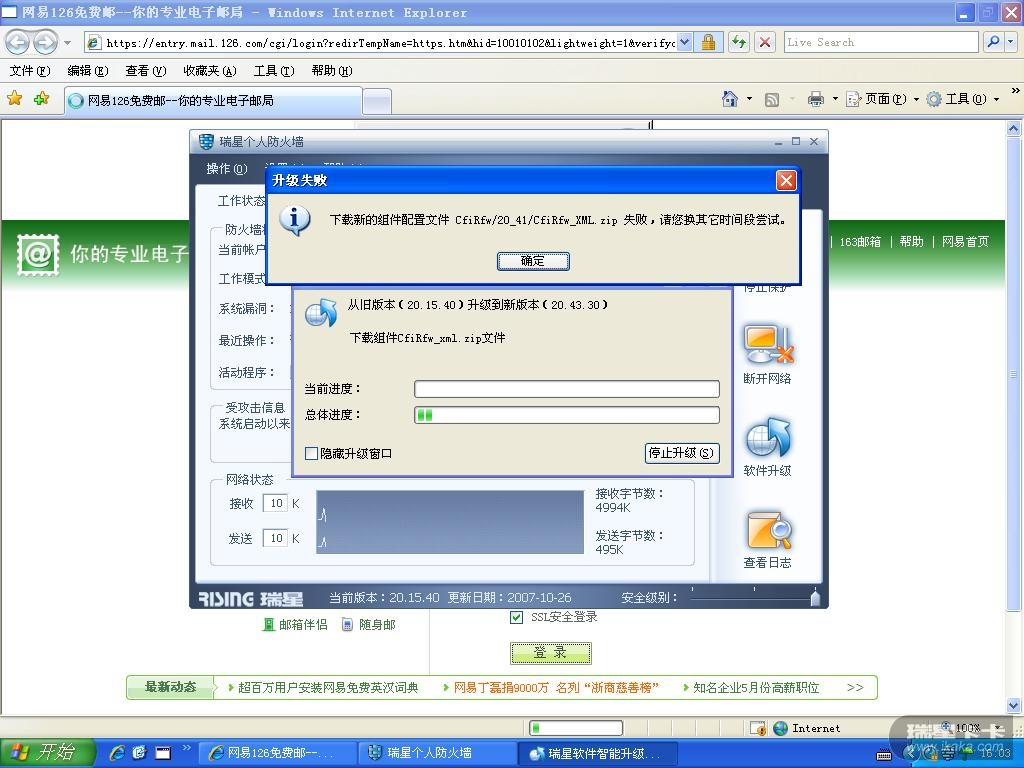Click the network traffic graph

pos(450,522)
